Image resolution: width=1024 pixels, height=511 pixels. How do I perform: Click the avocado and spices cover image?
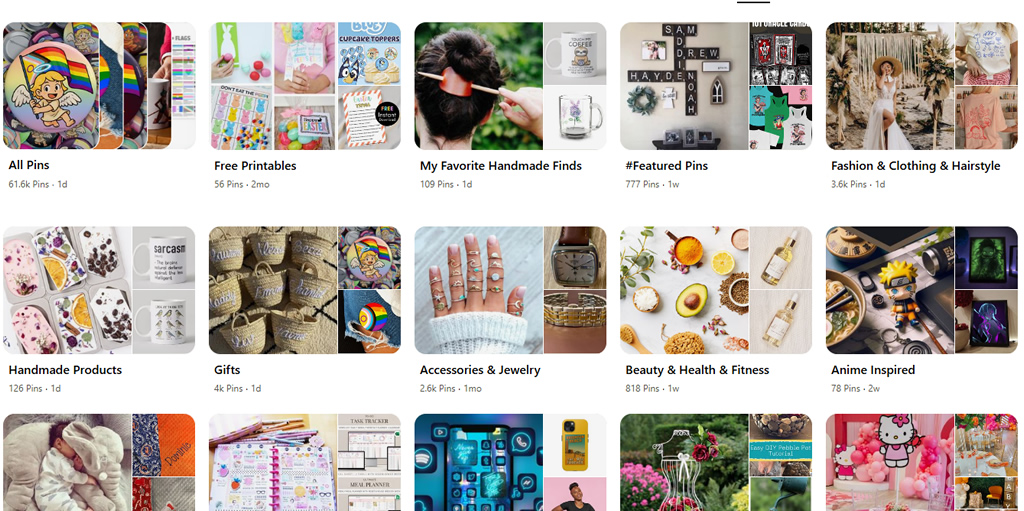[x=684, y=290]
